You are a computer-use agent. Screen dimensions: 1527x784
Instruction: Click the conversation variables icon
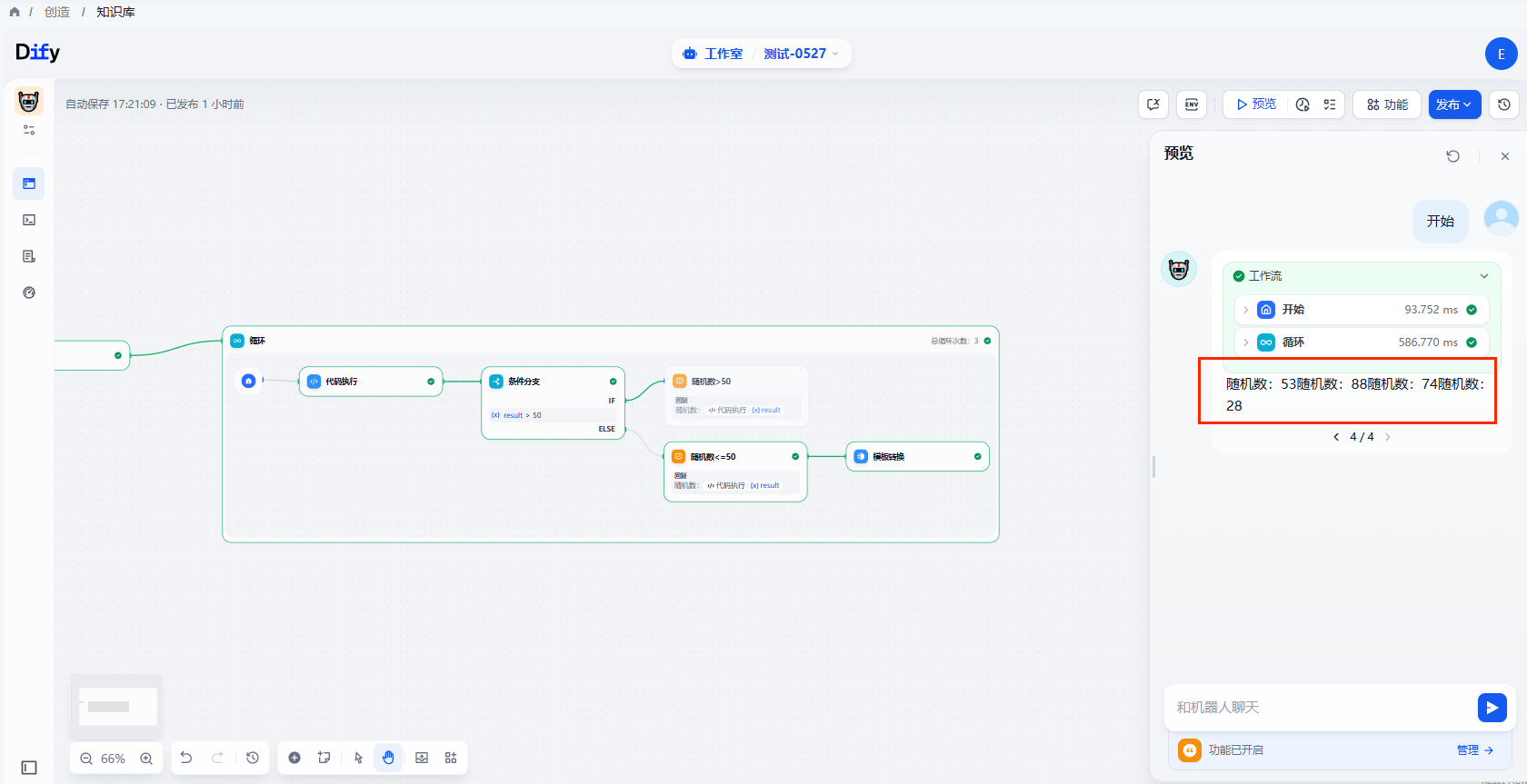[1153, 104]
